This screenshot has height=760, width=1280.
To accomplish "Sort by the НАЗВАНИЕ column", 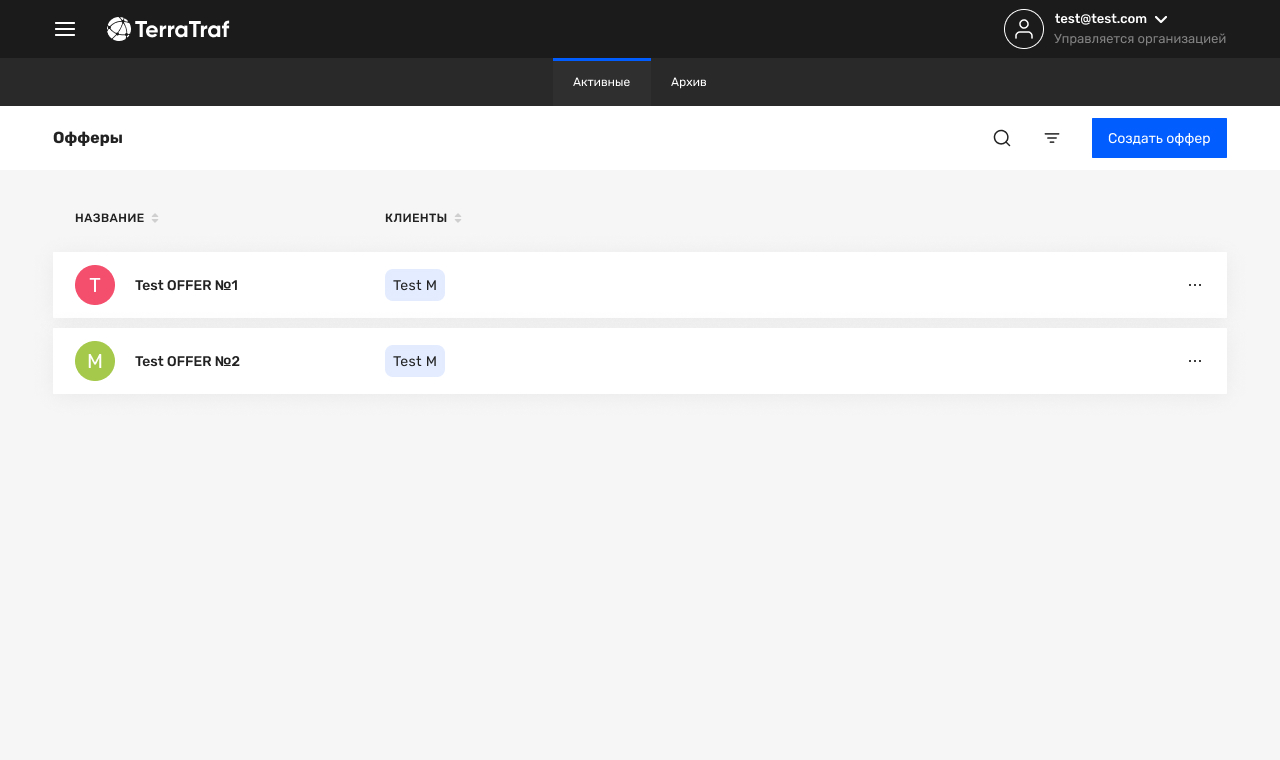I will coord(117,218).
